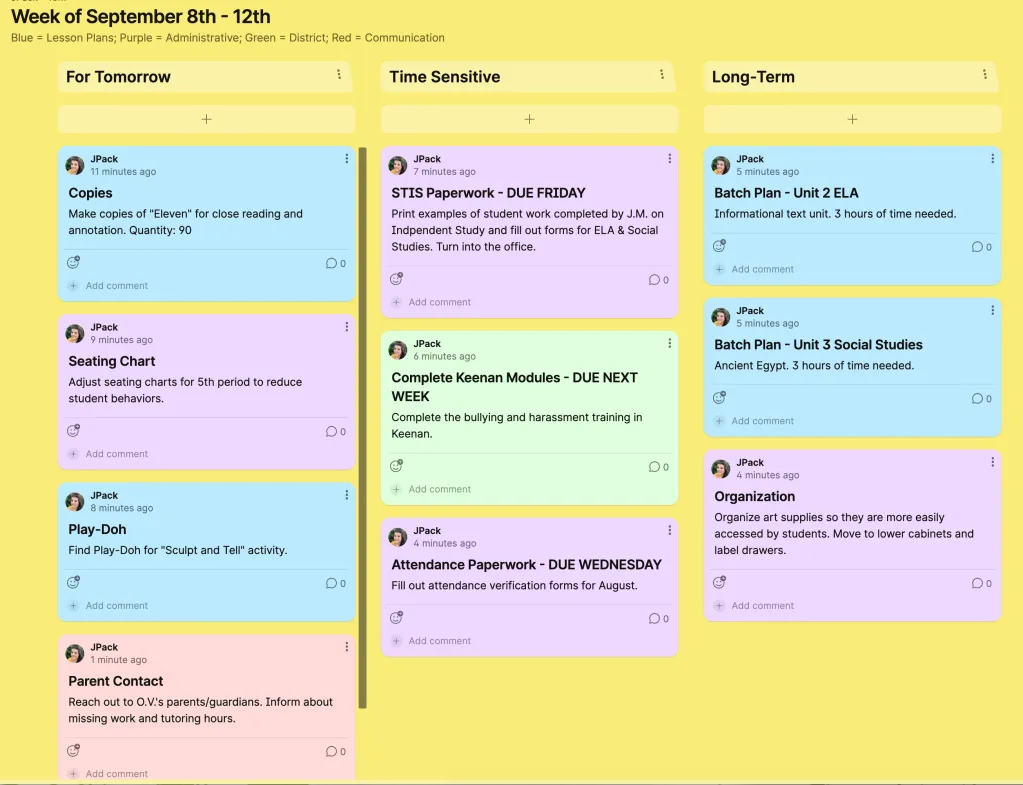
Task: Open comments count on Organization card
Action: (x=982, y=583)
